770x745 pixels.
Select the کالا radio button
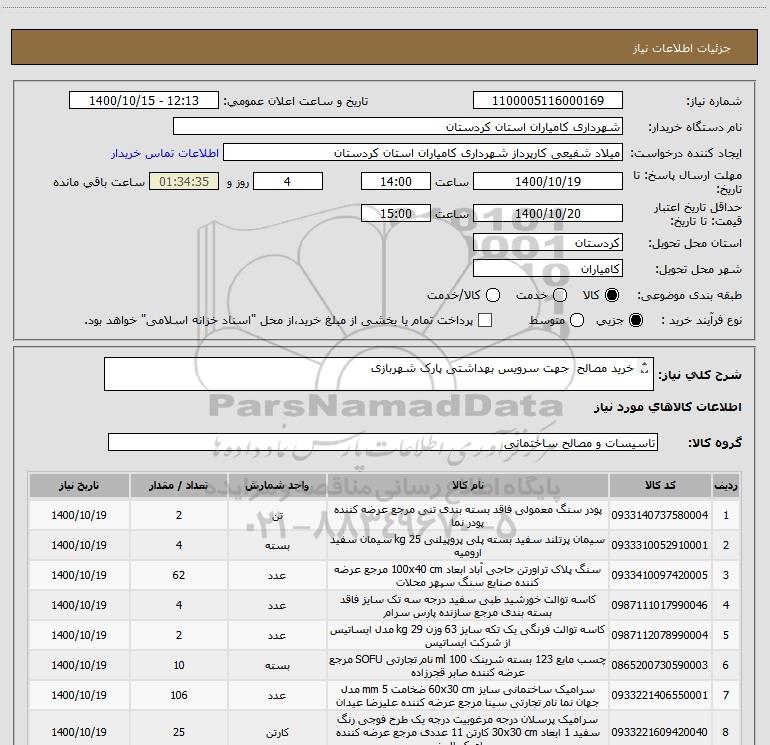612,295
